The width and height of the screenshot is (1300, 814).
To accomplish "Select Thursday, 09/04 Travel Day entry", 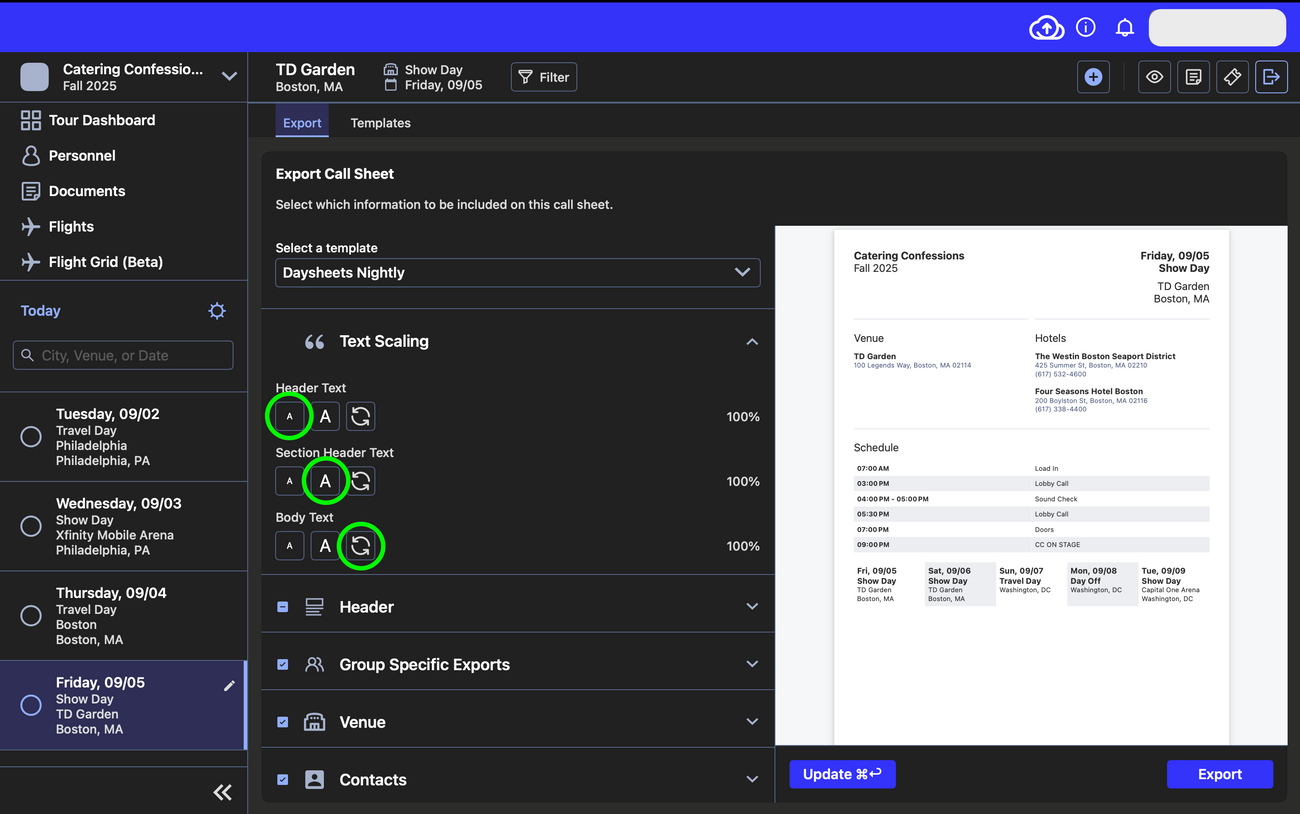I will (123, 616).
